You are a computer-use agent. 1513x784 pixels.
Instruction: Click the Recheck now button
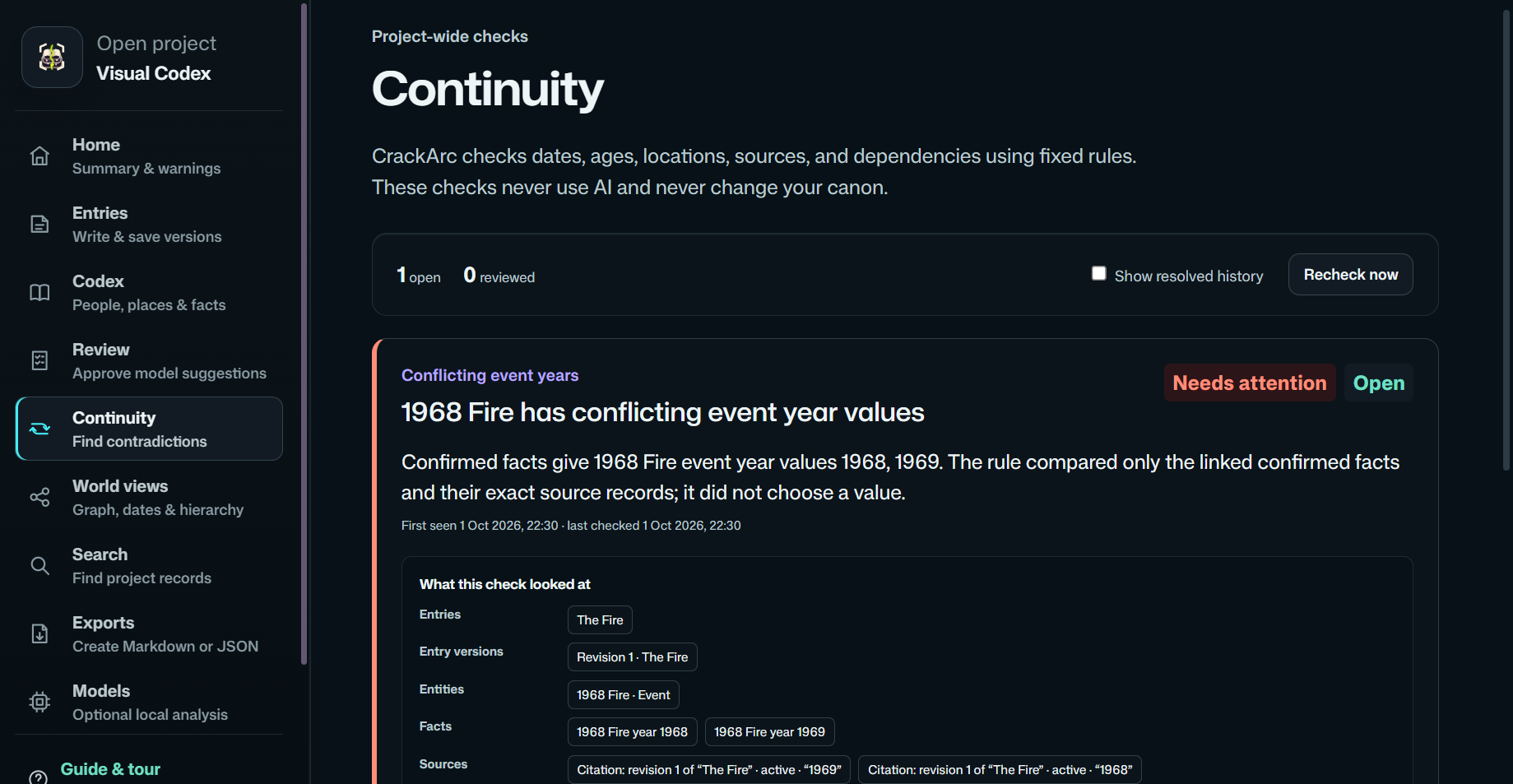click(1350, 275)
